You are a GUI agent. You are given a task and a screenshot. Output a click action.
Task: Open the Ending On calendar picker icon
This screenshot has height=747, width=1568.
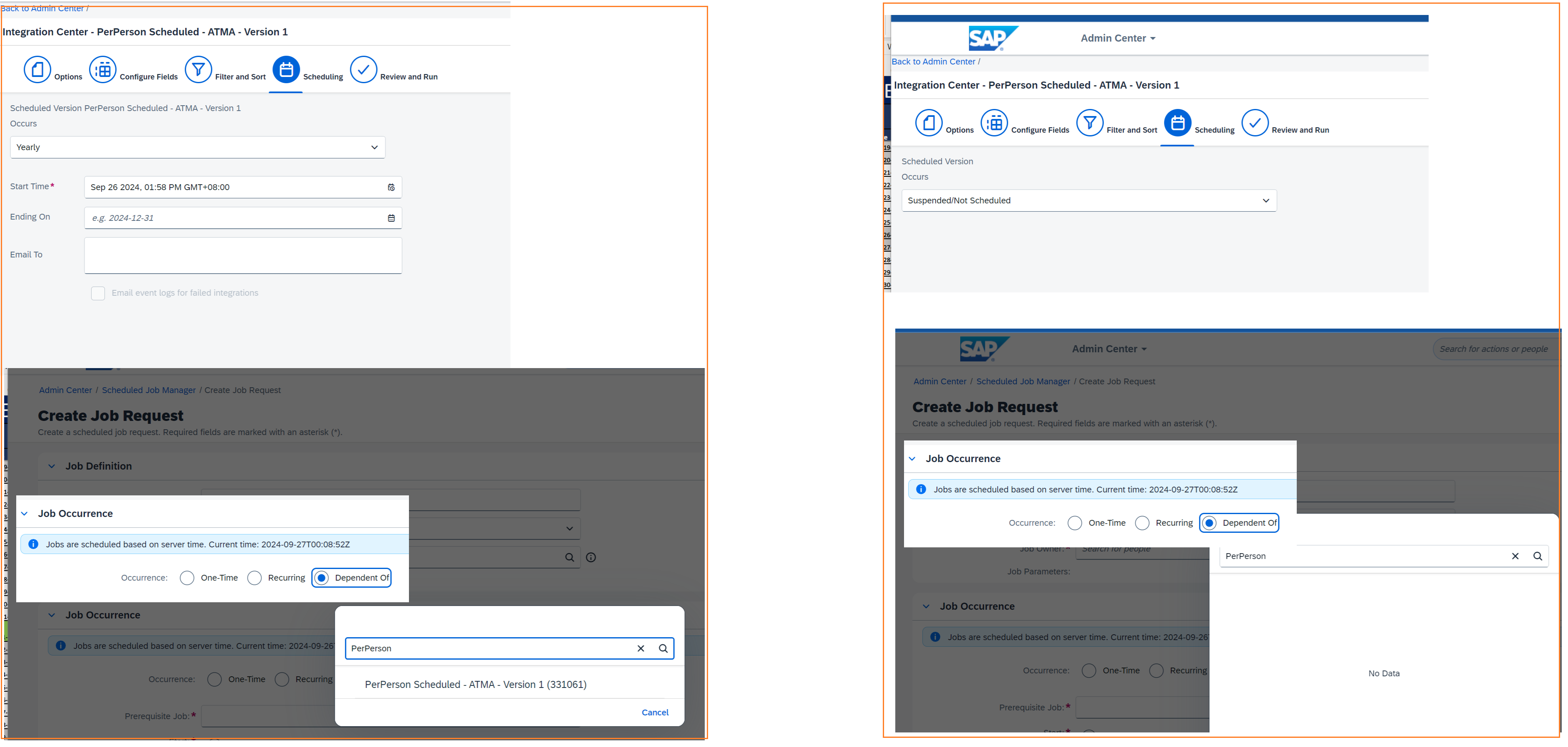[x=391, y=218]
